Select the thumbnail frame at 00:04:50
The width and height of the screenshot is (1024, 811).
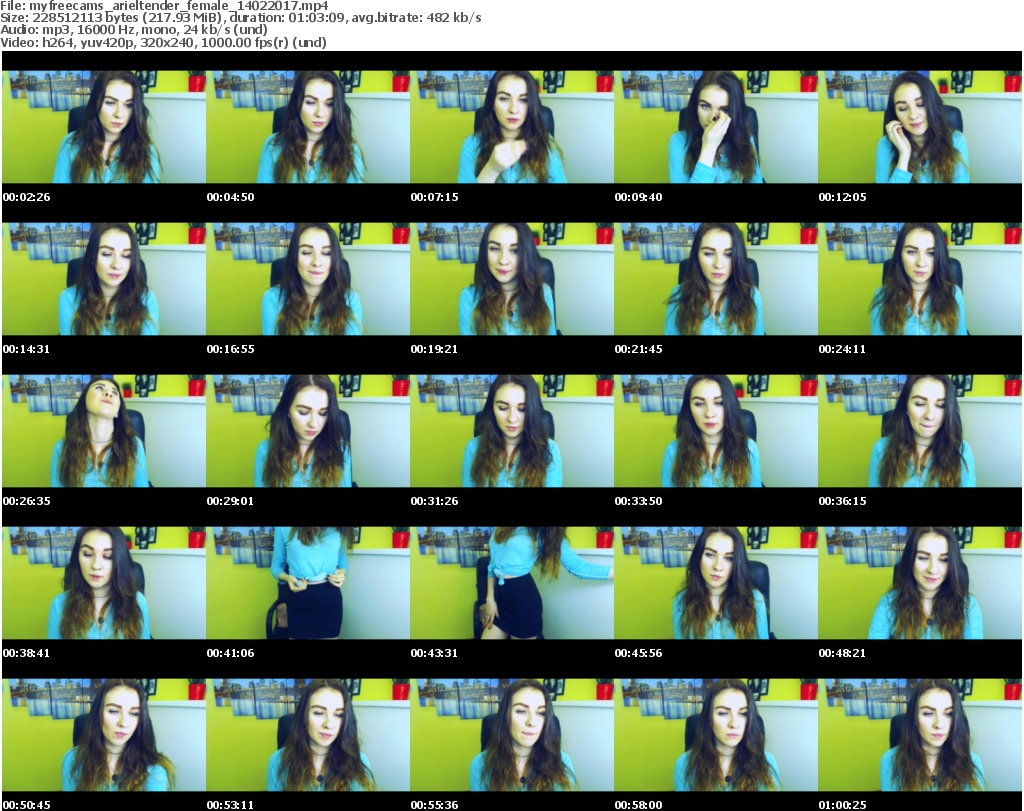tap(308, 127)
